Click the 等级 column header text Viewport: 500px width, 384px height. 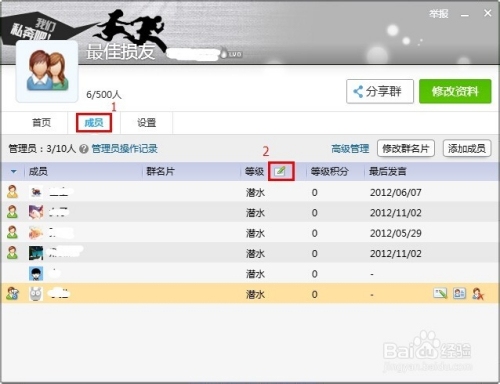pos(254,171)
